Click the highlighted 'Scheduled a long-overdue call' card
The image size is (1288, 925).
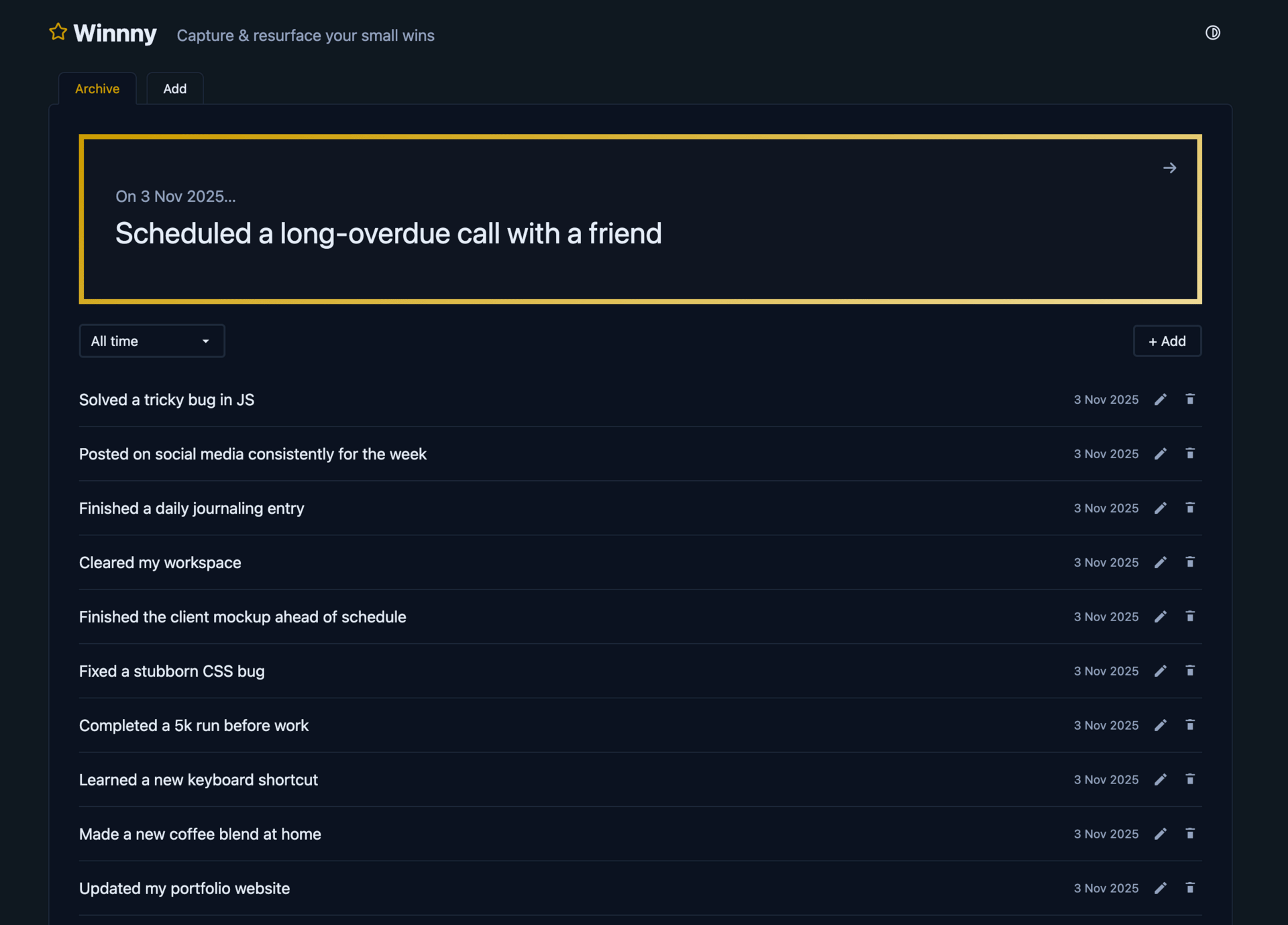(639, 220)
